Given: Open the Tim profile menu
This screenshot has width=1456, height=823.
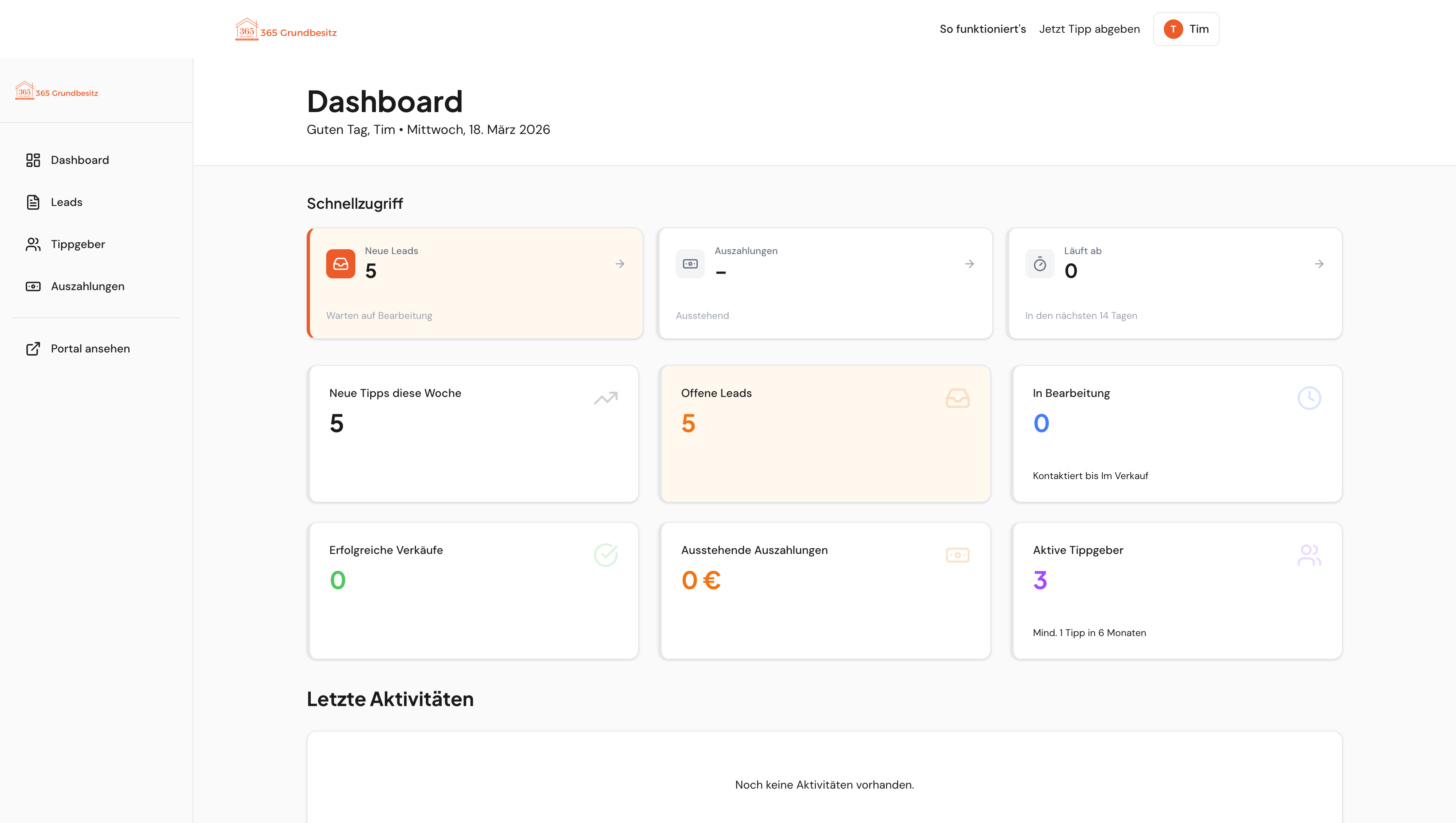Looking at the screenshot, I should pos(1186,29).
